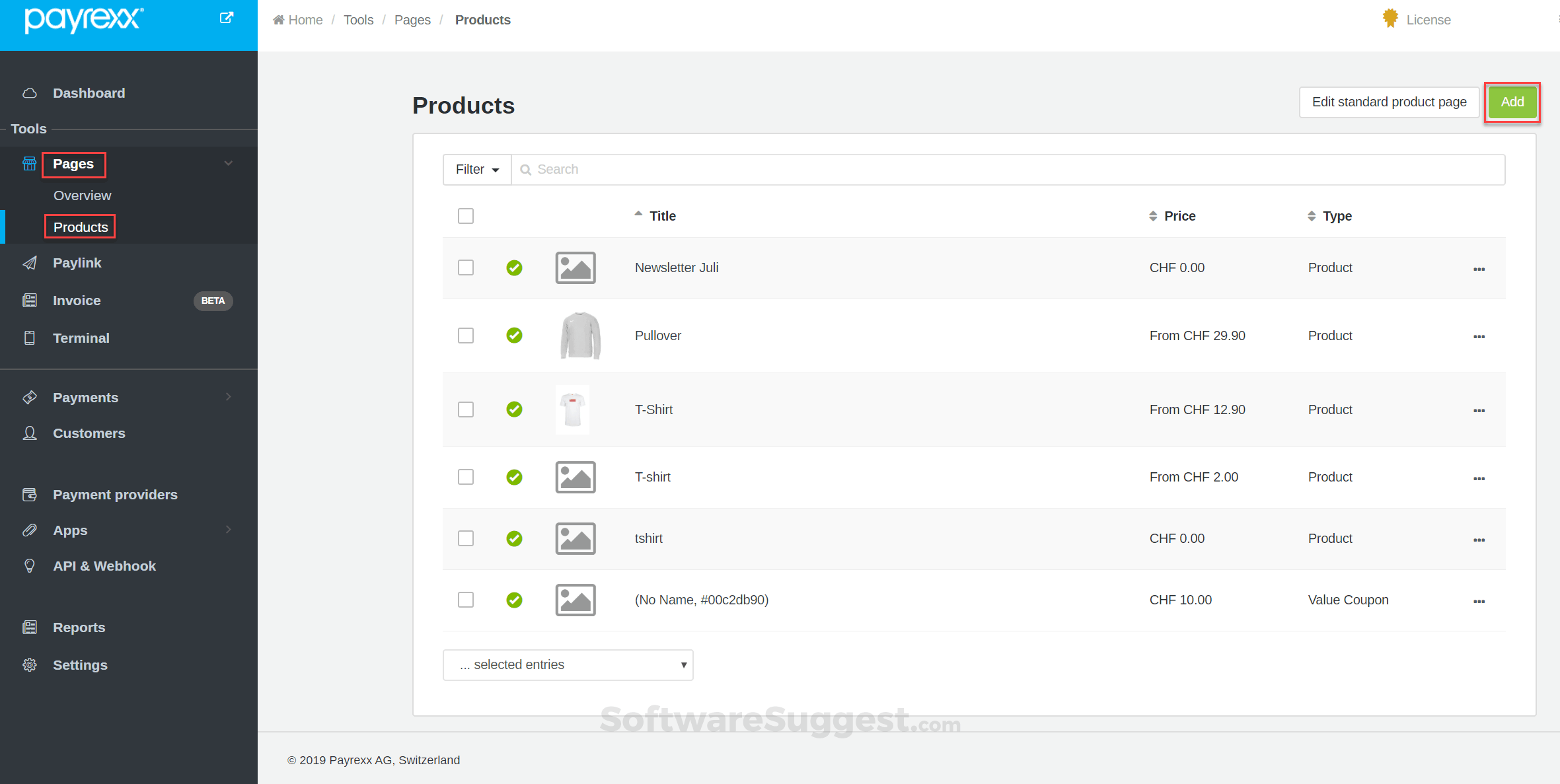Click the Pullover product thumbnail
1560x784 pixels.
[x=580, y=336]
